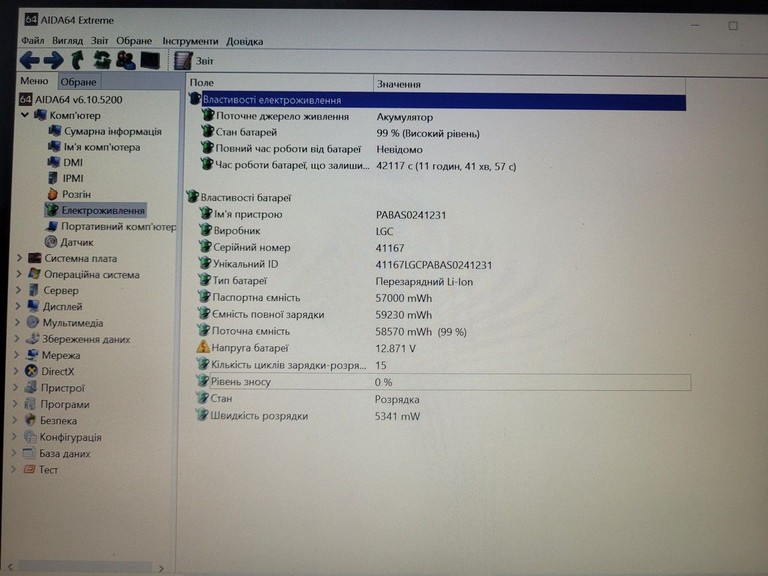Select the Властивості електроживлення header row
768x576 pixels.
coord(437,101)
